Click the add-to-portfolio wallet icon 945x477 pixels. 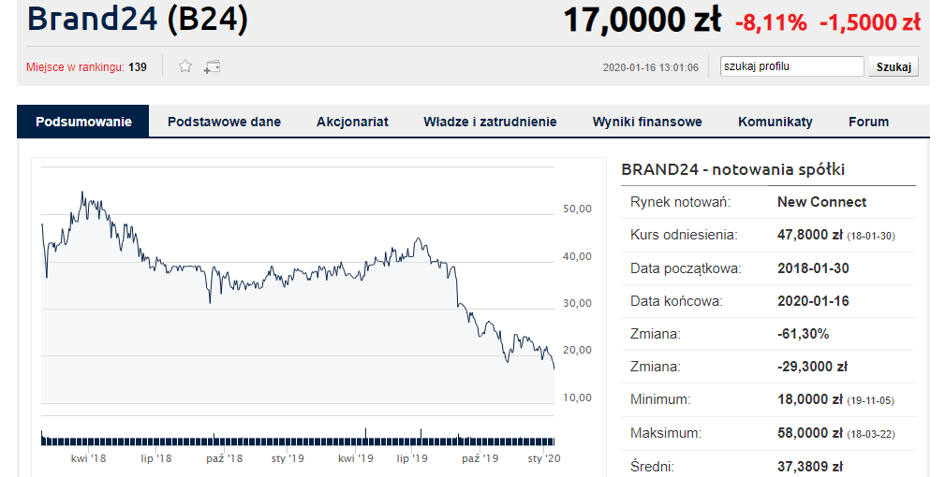click(212, 67)
